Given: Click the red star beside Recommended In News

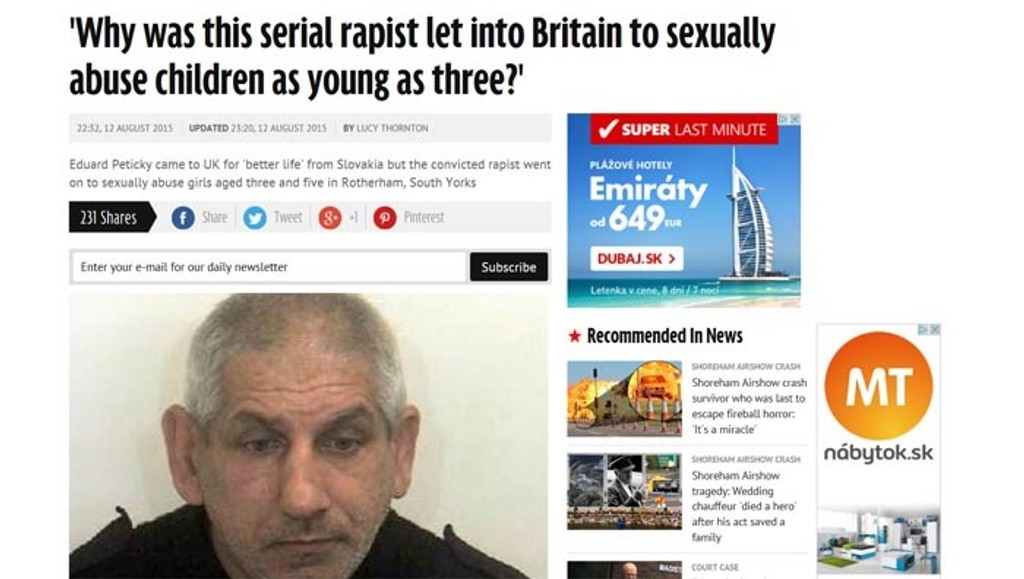Looking at the screenshot, I should [575, 336].
